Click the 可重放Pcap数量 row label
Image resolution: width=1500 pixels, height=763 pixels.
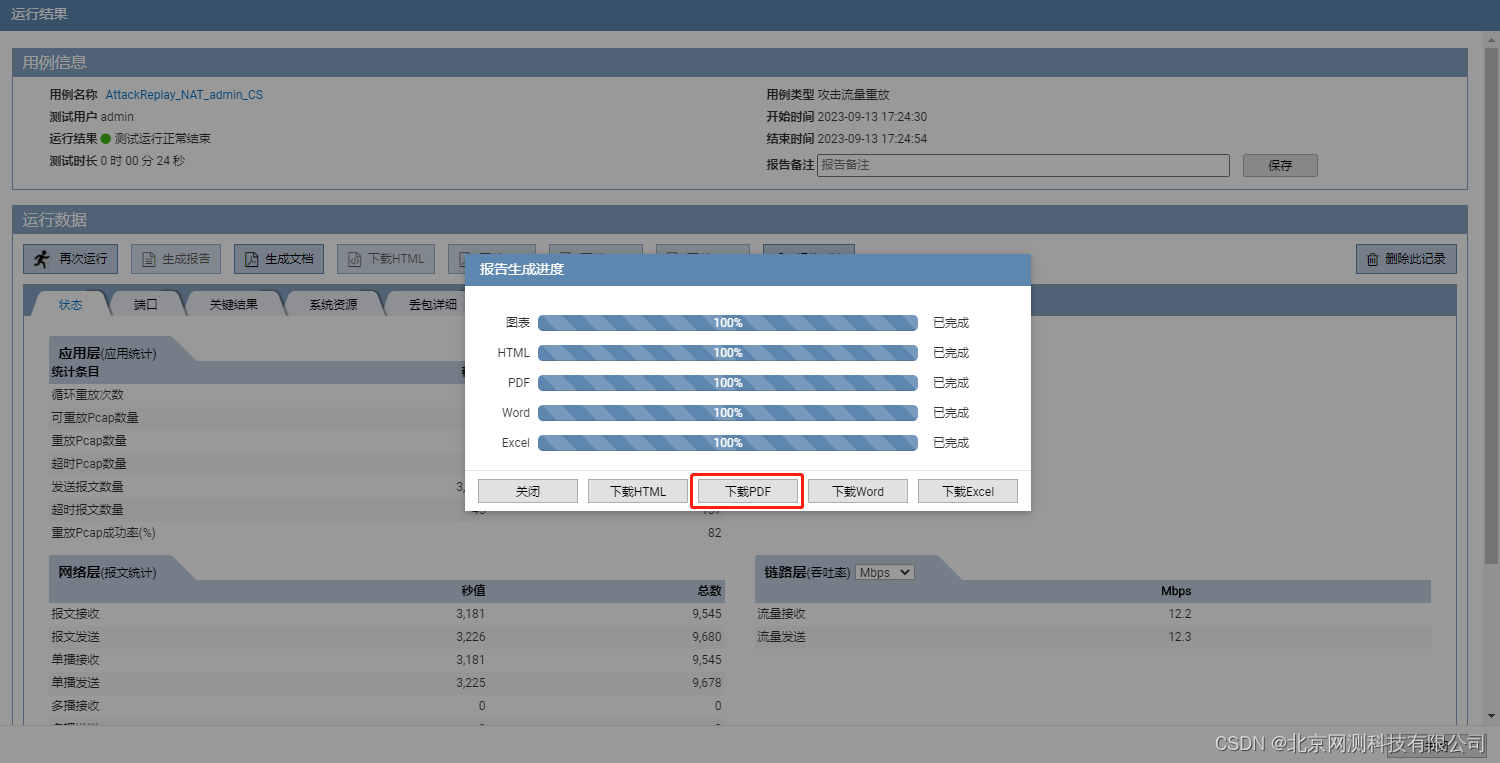(95, 418)
